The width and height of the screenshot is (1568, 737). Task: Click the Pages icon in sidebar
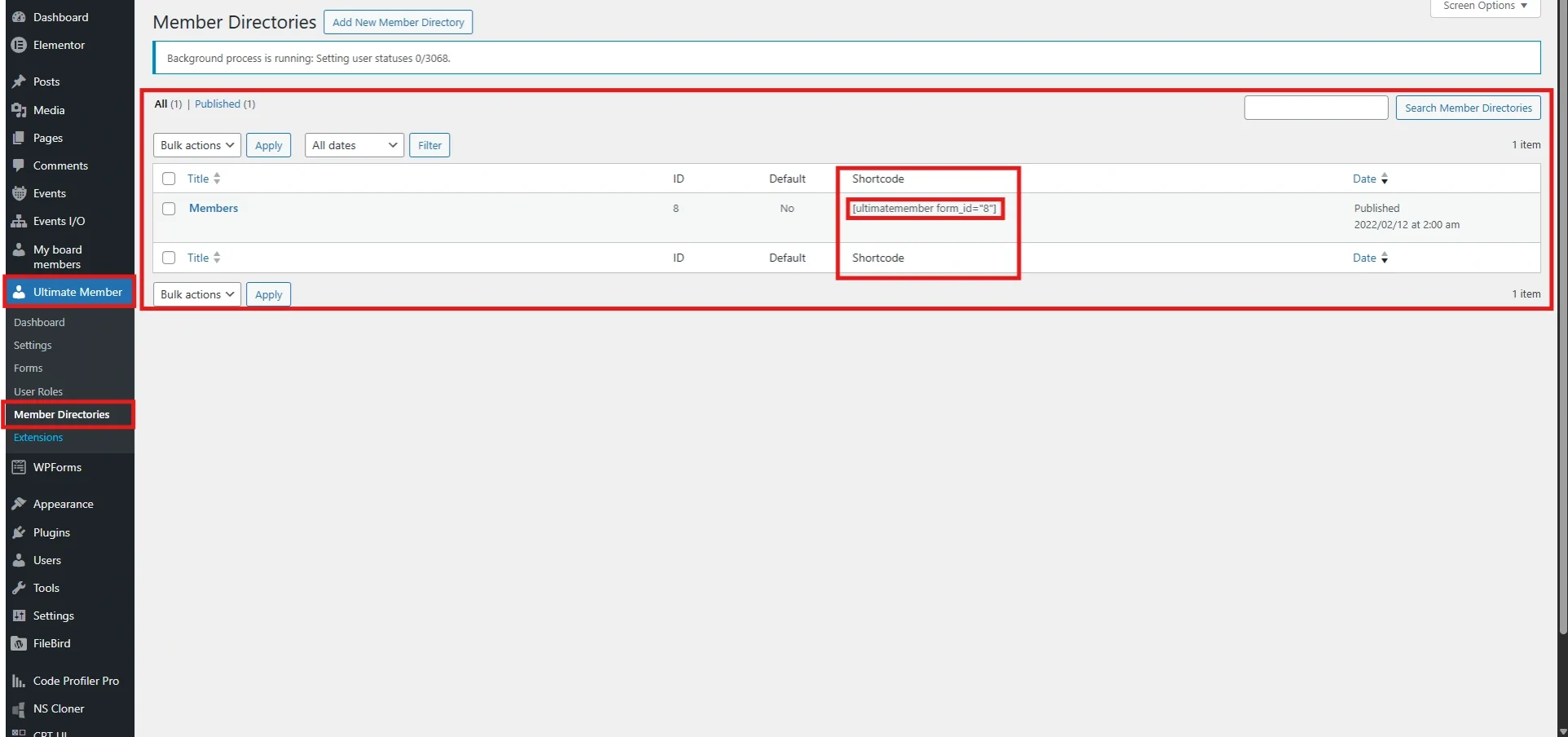(19, 138)
